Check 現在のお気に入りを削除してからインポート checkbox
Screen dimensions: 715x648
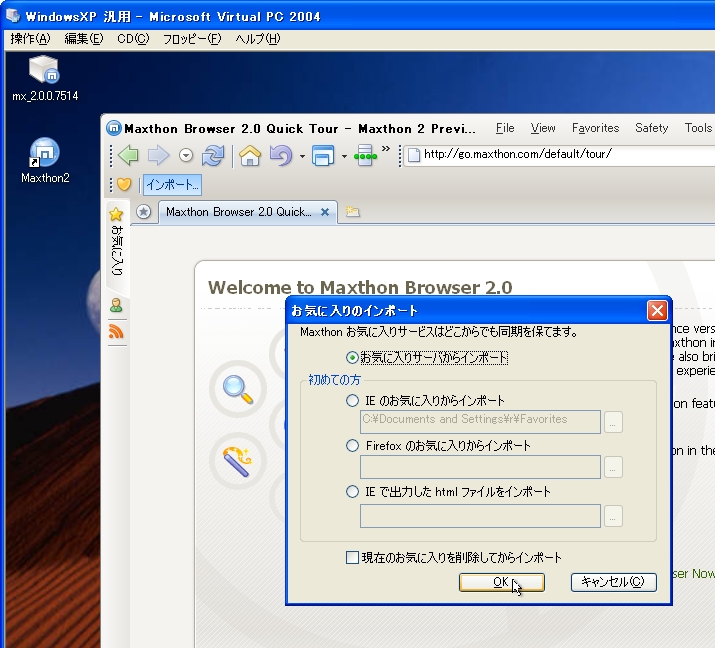pos(352,557)
